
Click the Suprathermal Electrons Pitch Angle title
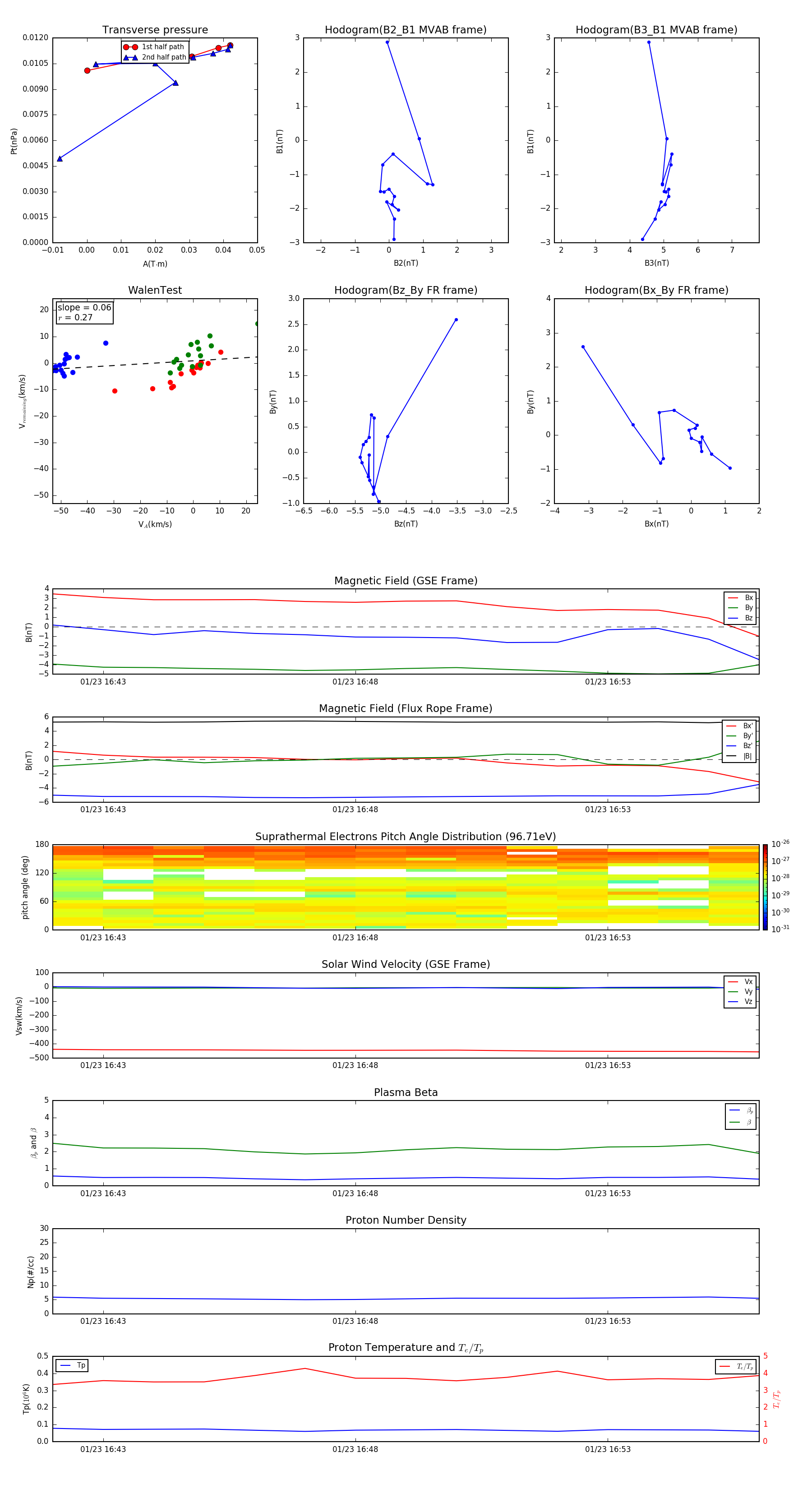[x=406, y=837]
